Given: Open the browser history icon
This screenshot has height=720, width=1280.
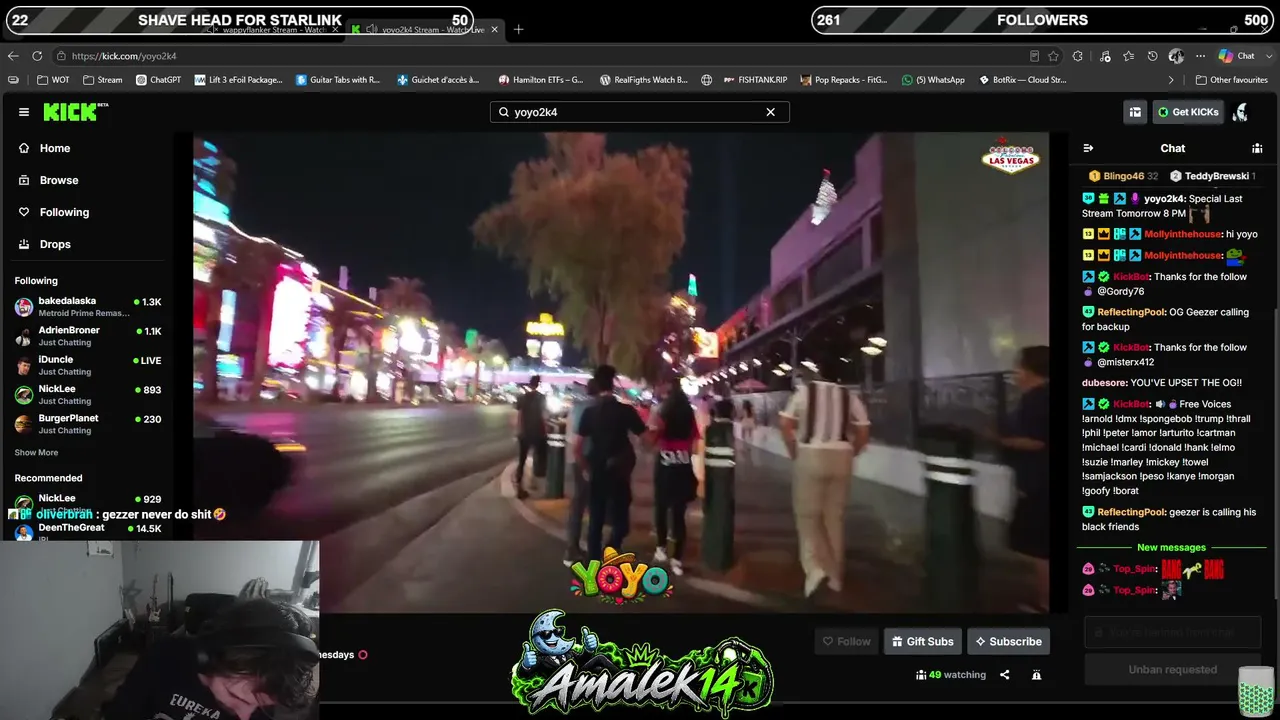Looking at the screenshot, I should click(1153, 56).
